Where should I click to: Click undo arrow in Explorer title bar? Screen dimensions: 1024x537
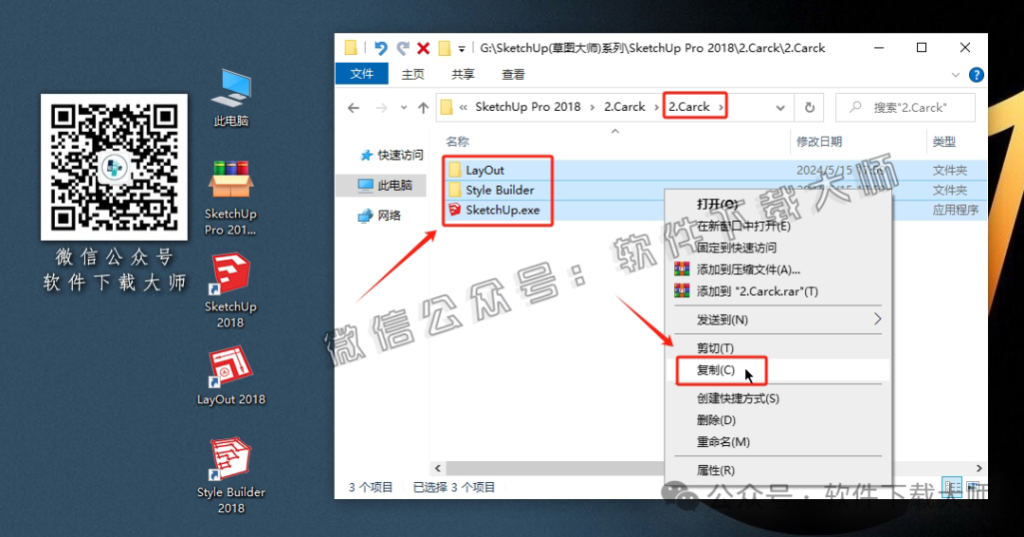pos(381,48)
